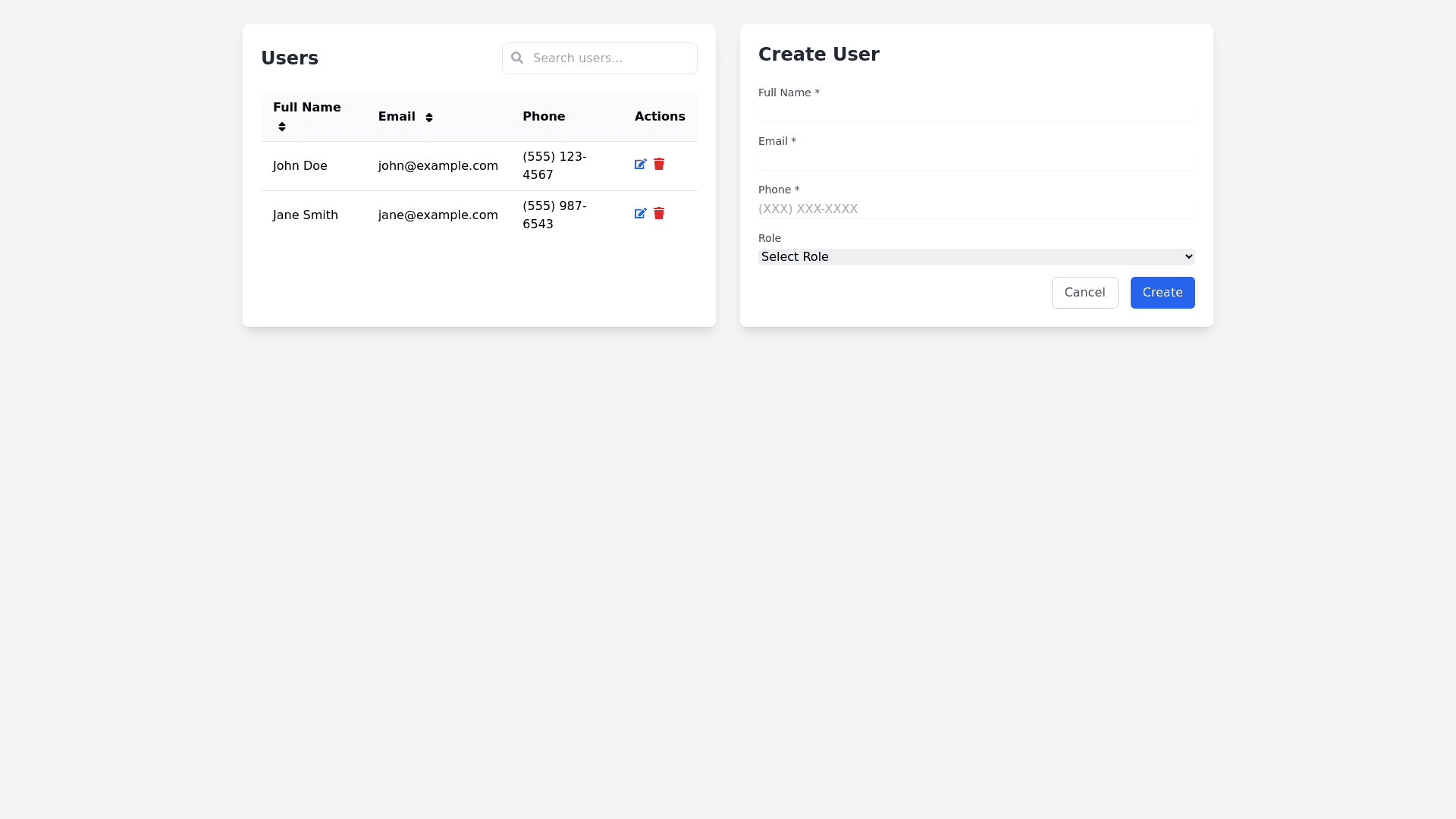The height and width of the screenshot is (819, 1456).
Task: Focus the Phone number input field
Action: pyautogui.click(x=976, y=209)
